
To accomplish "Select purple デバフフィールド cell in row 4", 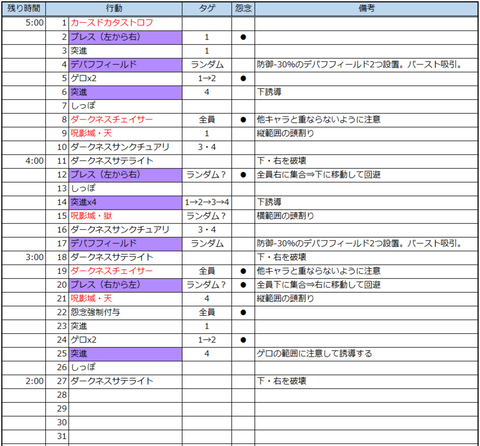I will 125,65.
